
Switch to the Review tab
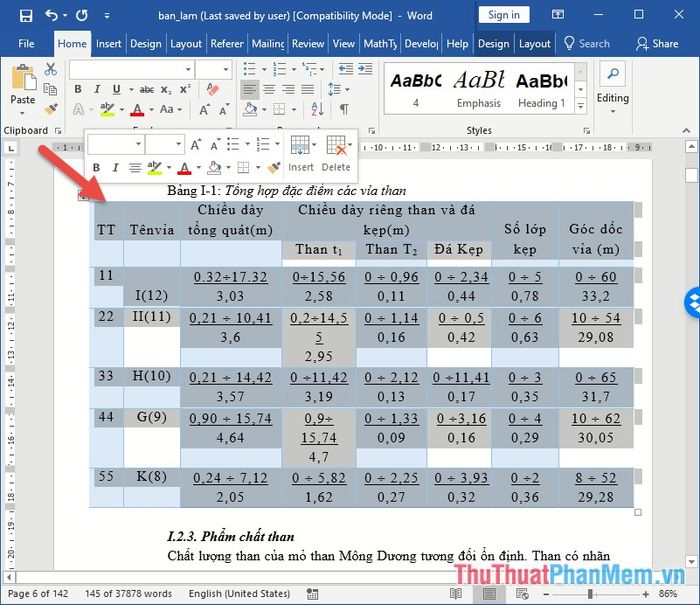(x=308, y=44)
